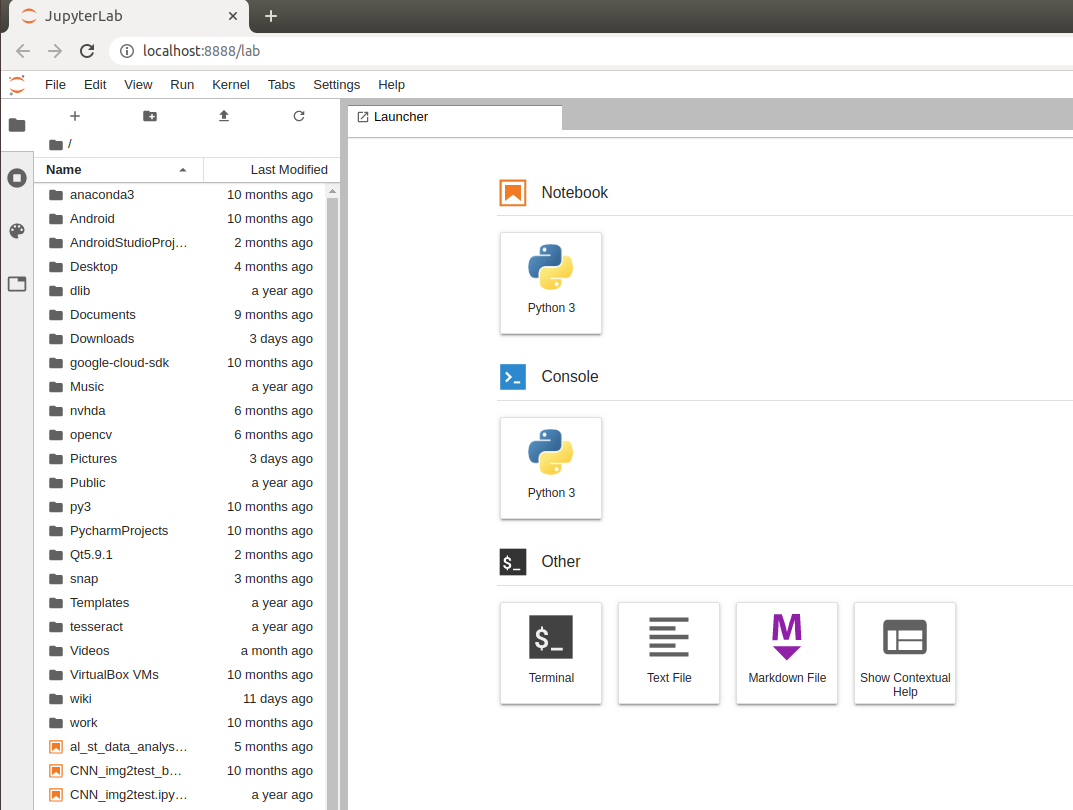Click the JupyterLab logo in menu bar

[17, 85]
